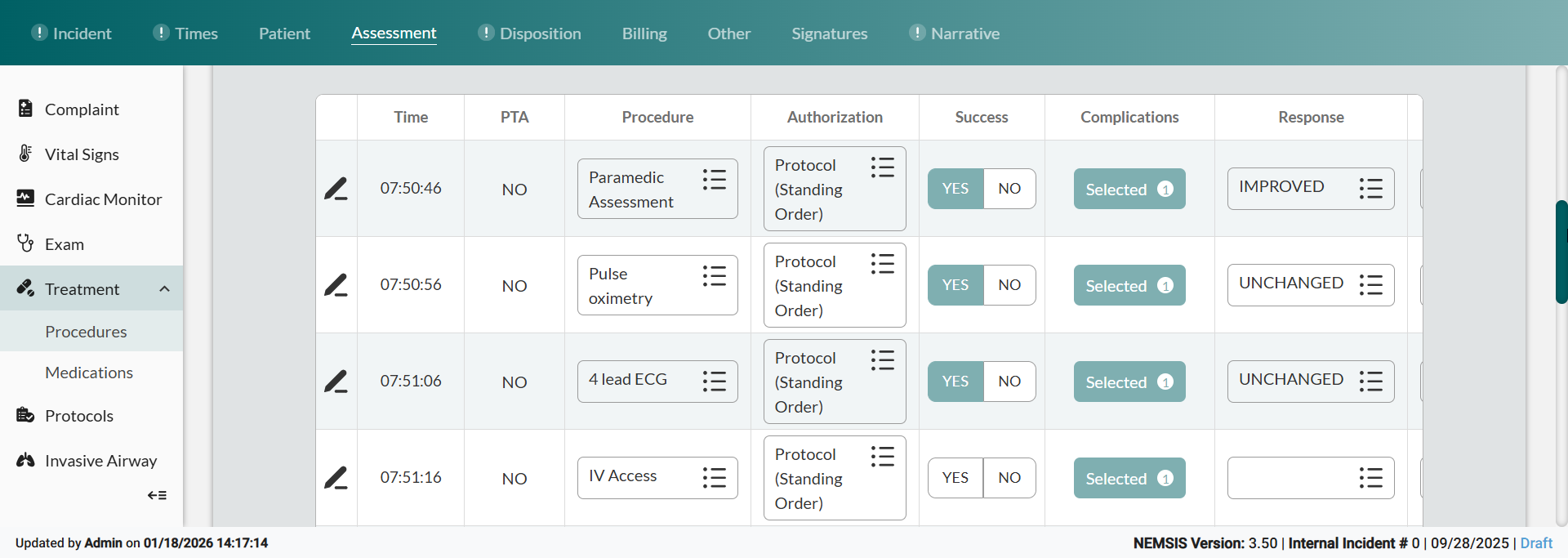This screenshot has width=1568, height=558.
Task: Set Success YES for Paramedic Assessment
Action: 955,189
